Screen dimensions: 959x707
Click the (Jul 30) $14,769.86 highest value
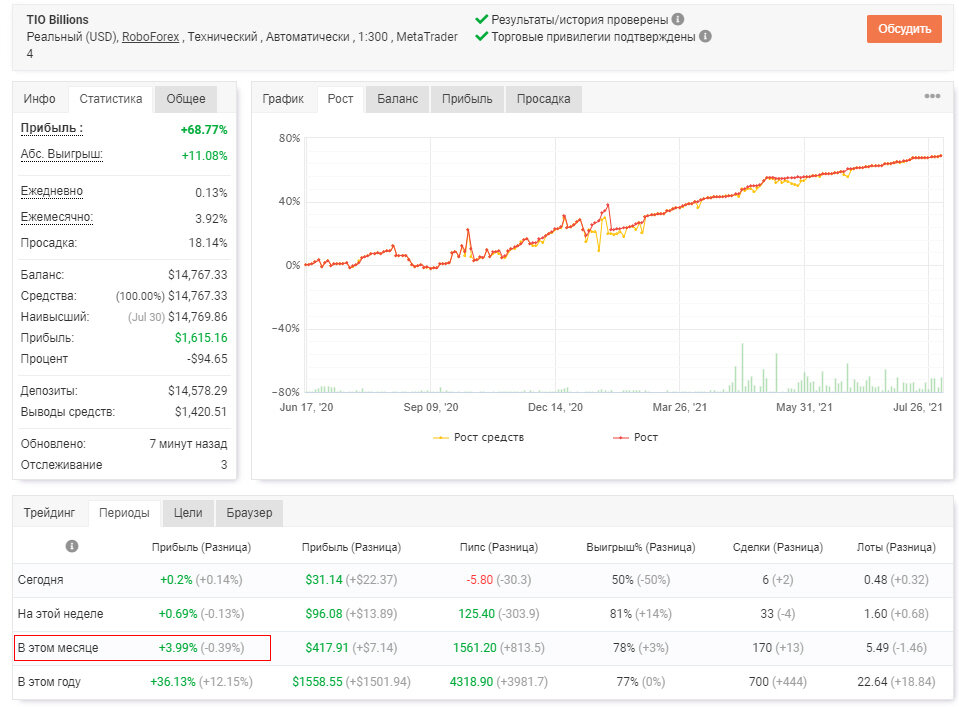coord(177,317)
